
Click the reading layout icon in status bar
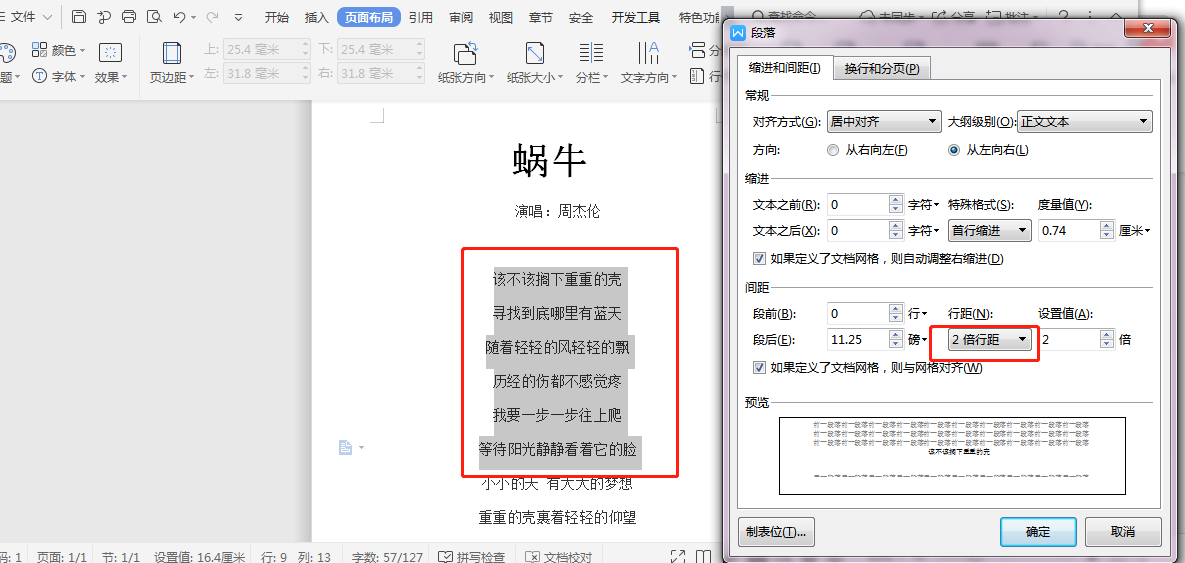704,556
